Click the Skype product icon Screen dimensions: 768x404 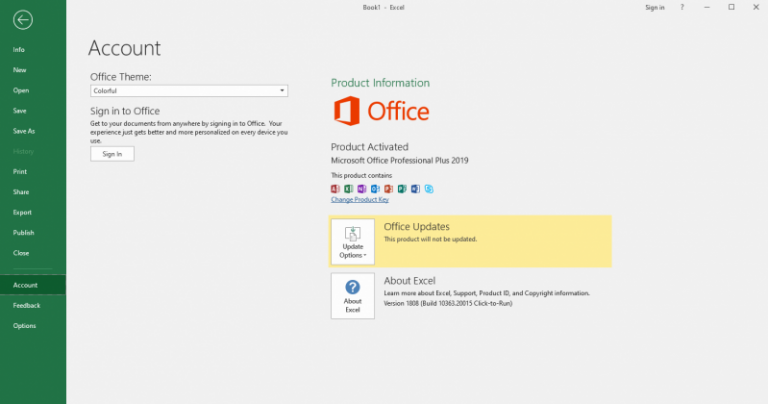(428, 188)
